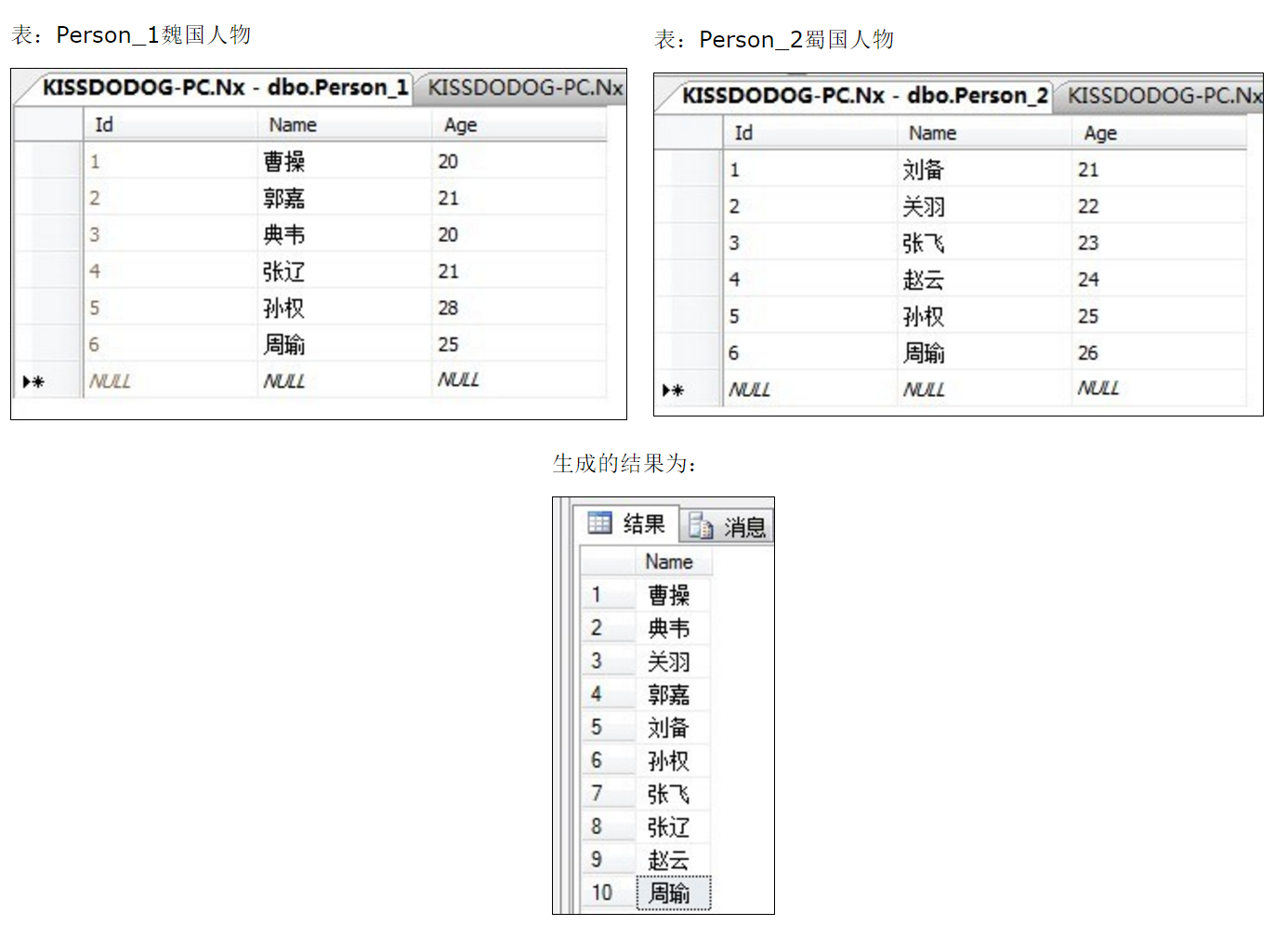Click the caption Person_2蜀国人物
The height and width of the screenshot is (952, 1288).
(796, 39)
